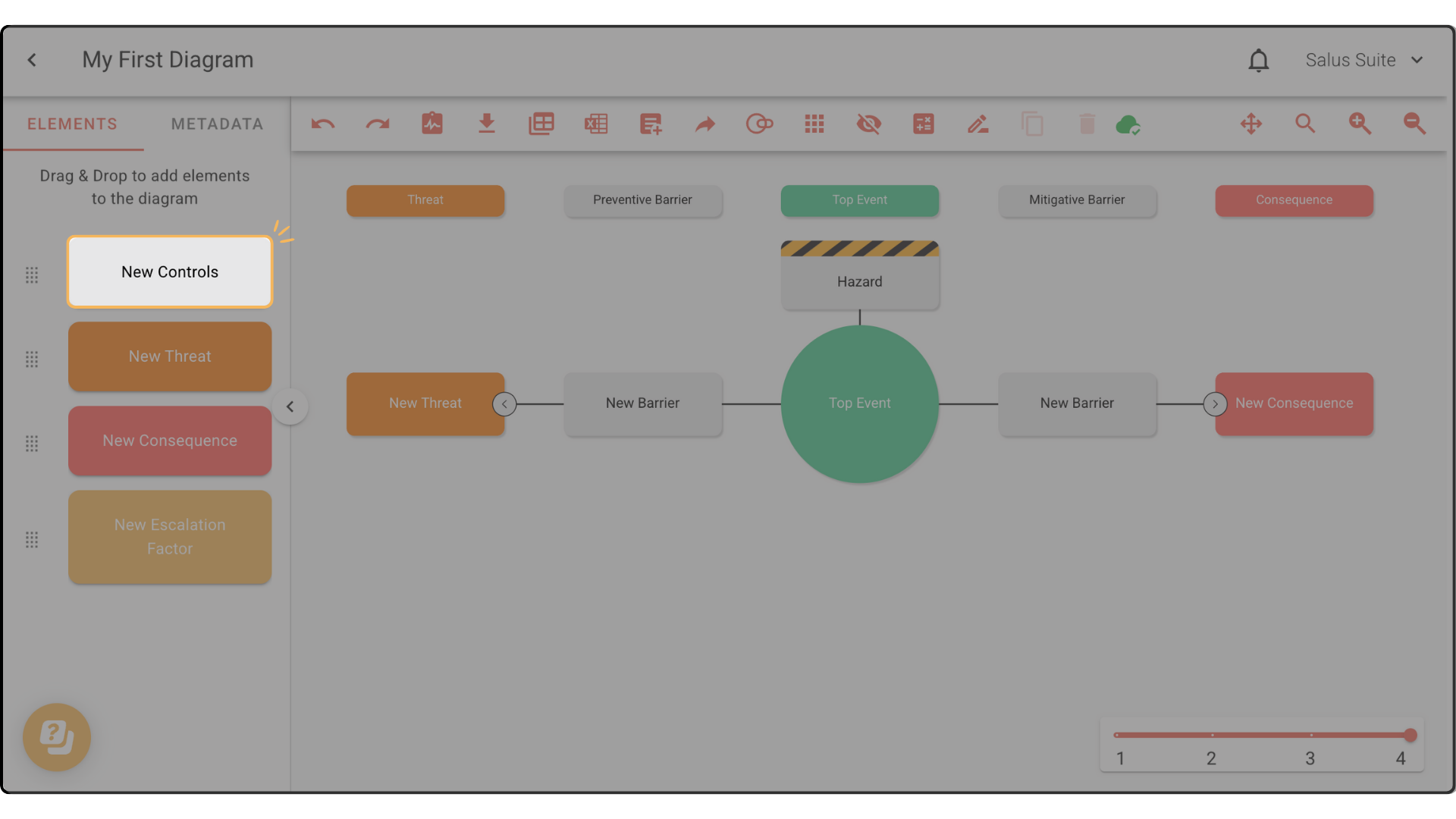Collapse the elements sidebar panel
The height and width of the screenshot is (819, 1456).
290,406
